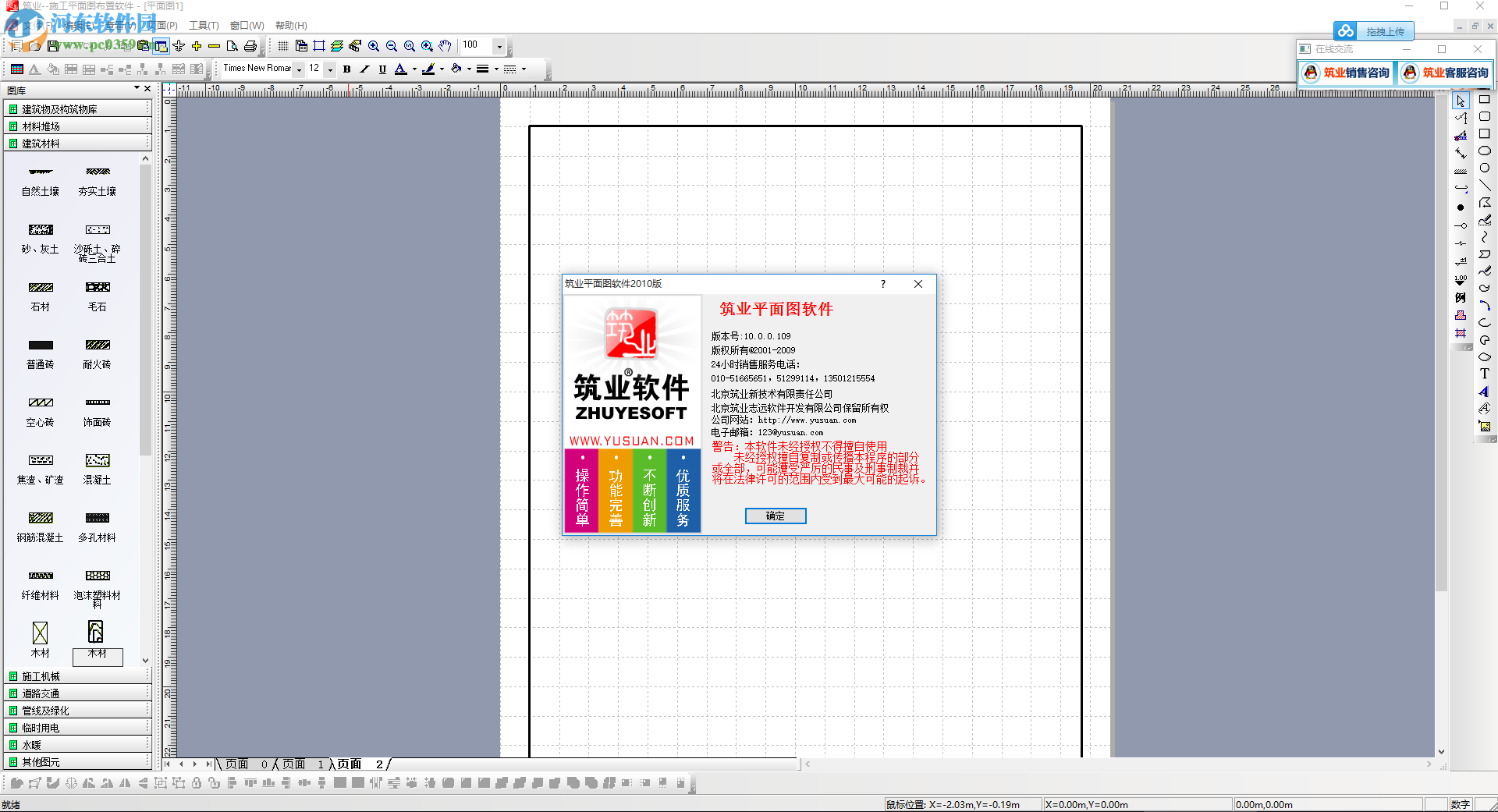
Task: Open the Times New Roman font dropdown
Action: click(x=299, y=69)
